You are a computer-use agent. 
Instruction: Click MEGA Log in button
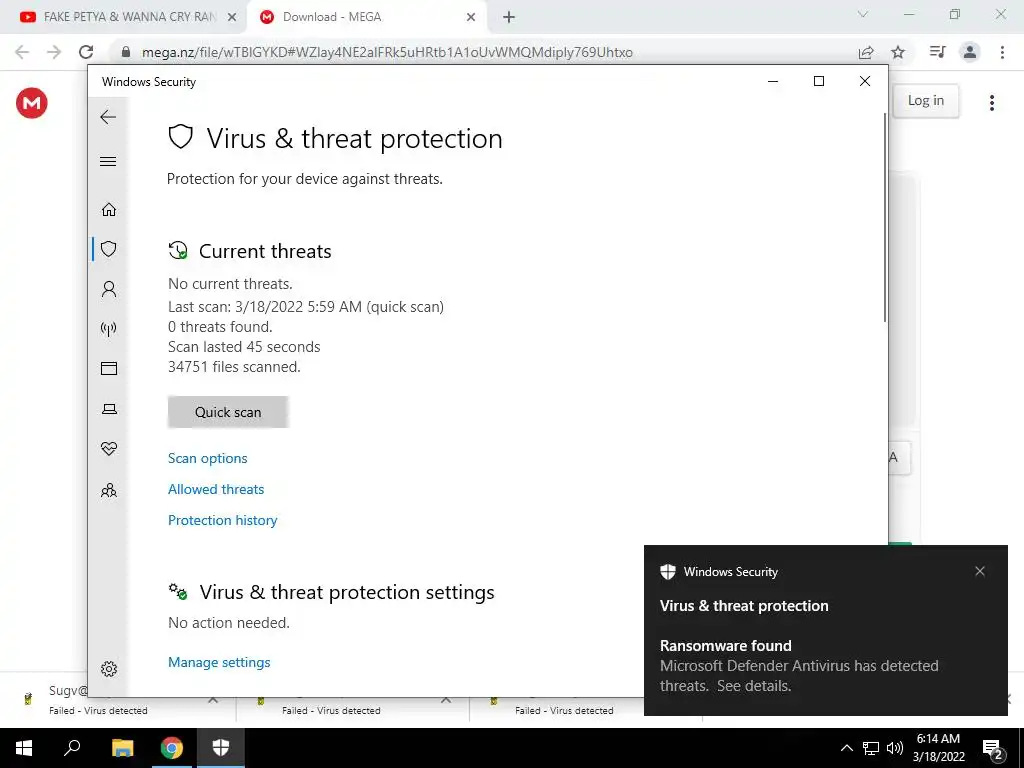[925, 101]
